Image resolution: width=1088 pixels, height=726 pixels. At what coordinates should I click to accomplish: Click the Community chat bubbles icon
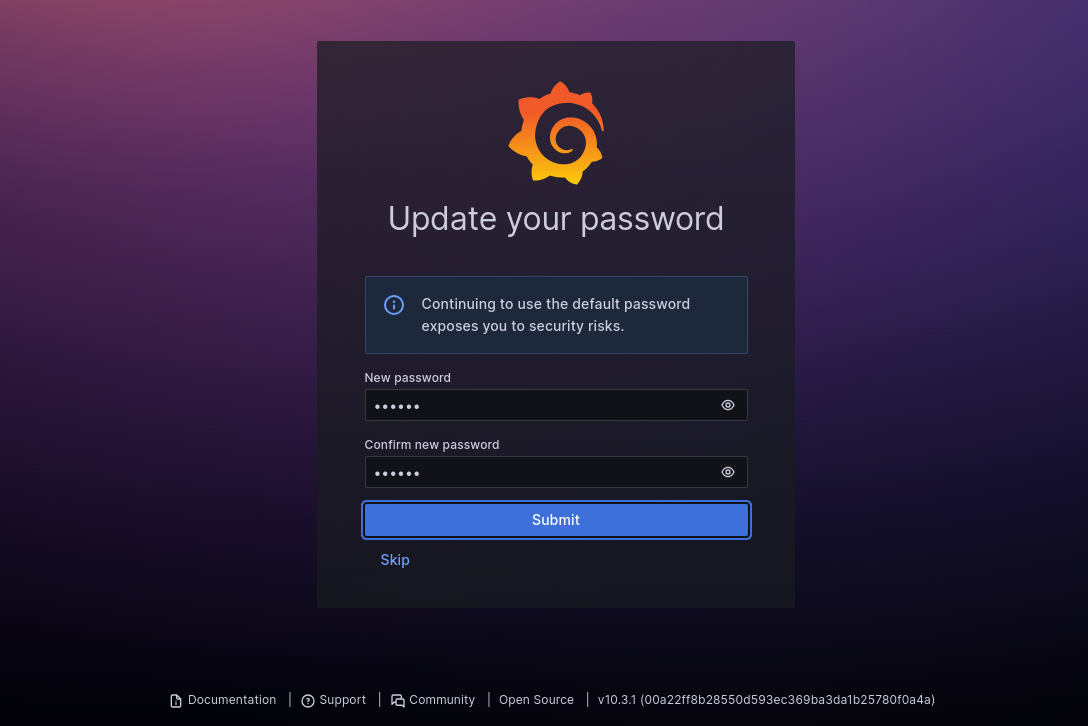coord(398,701)
